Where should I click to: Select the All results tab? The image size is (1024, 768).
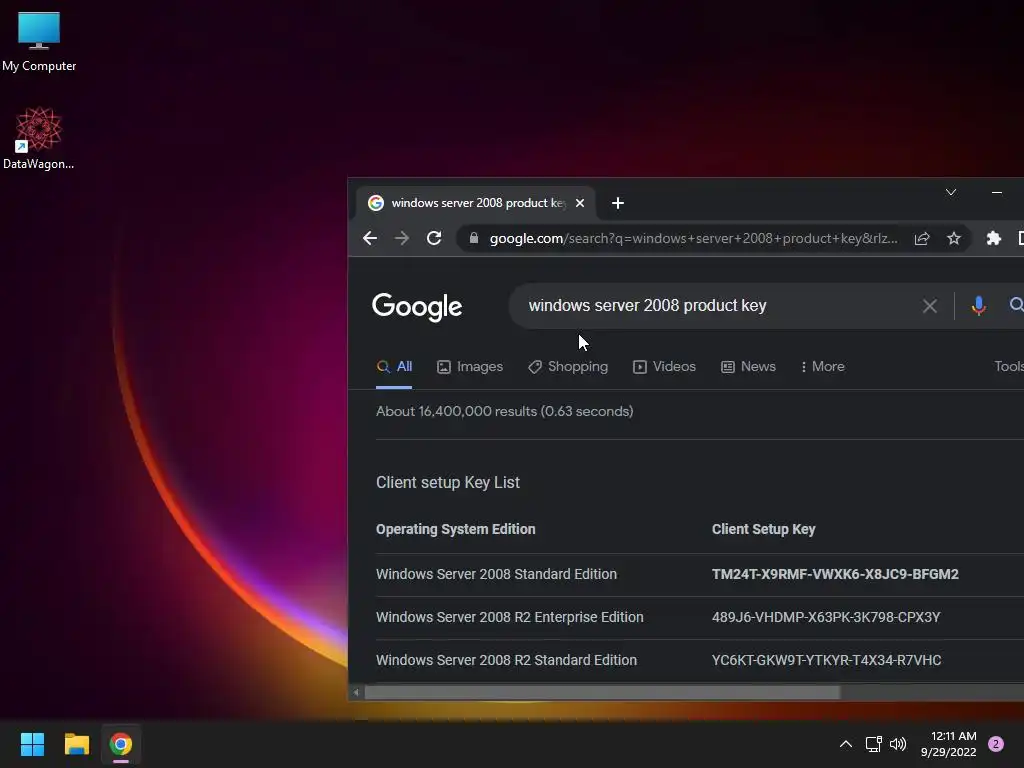394,367
